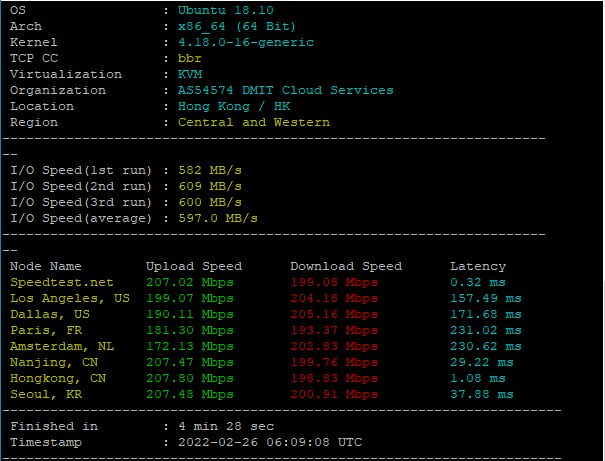This screenshot has width=605, height=461.
Task: Click Hongkong download '198.83 Mbps'
Action: (x=334, y=378)
